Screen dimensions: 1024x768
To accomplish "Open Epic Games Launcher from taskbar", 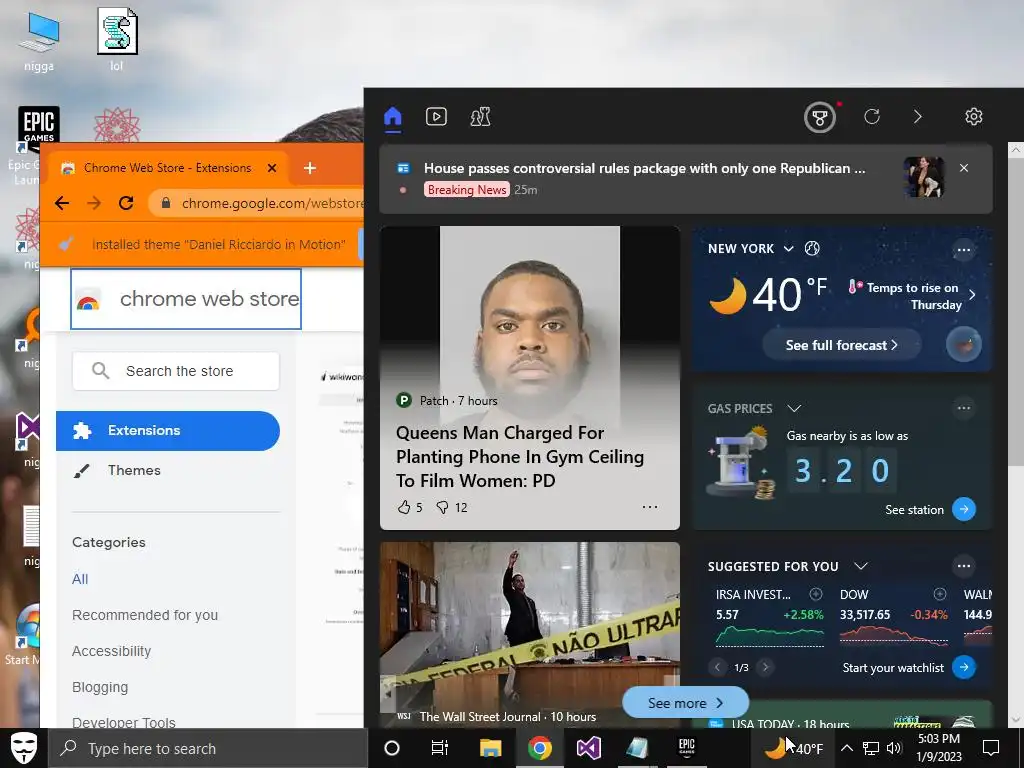I will click(687, 748).
